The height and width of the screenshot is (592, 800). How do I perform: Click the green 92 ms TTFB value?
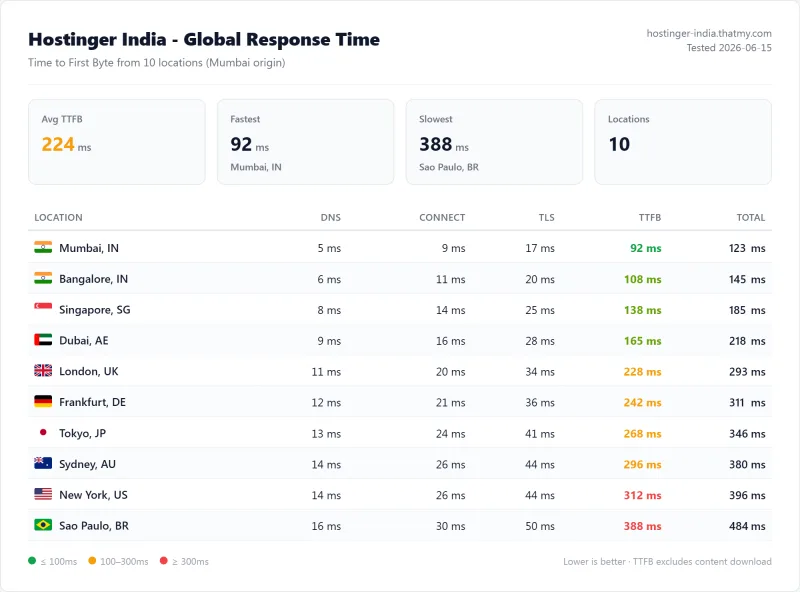[x=645, y=248]
